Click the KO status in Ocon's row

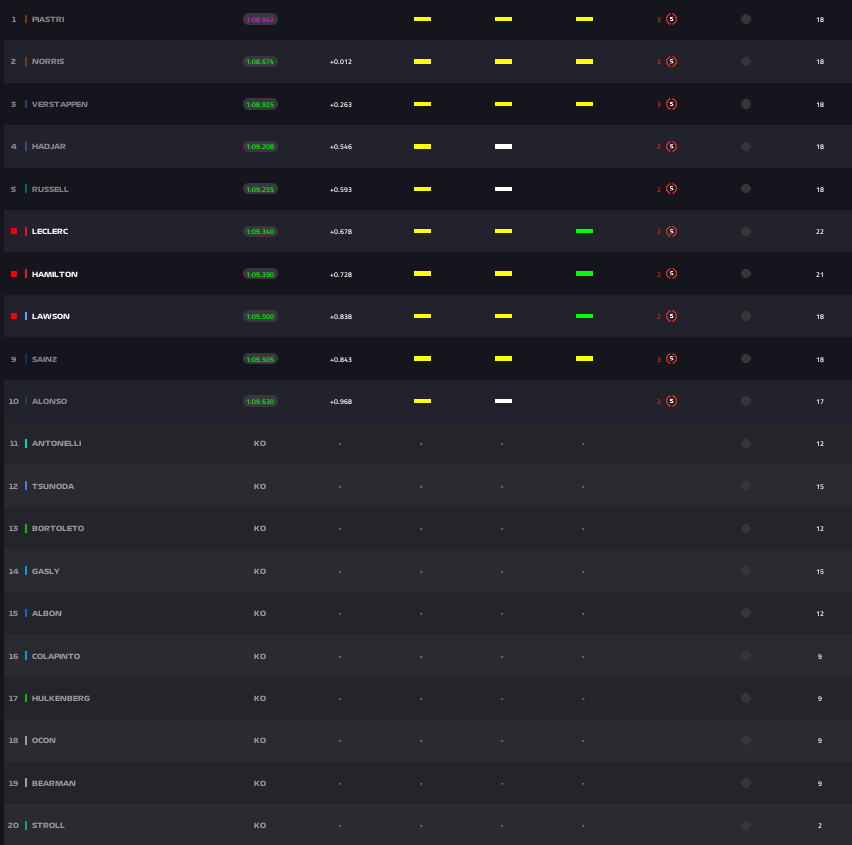point(260,741)
